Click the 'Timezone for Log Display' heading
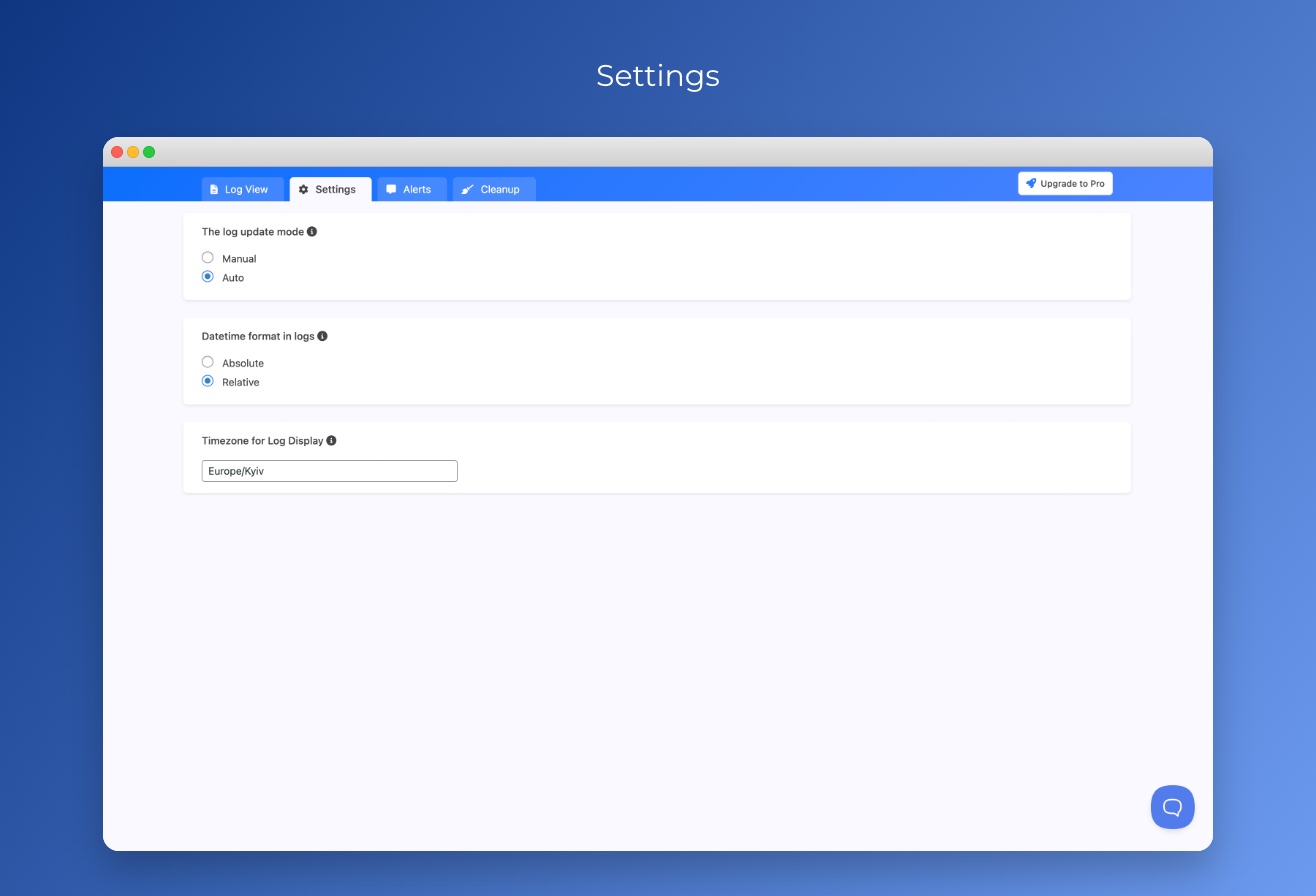The height and width of the screenshot is (896, 1316). click(x=263, y=440)
